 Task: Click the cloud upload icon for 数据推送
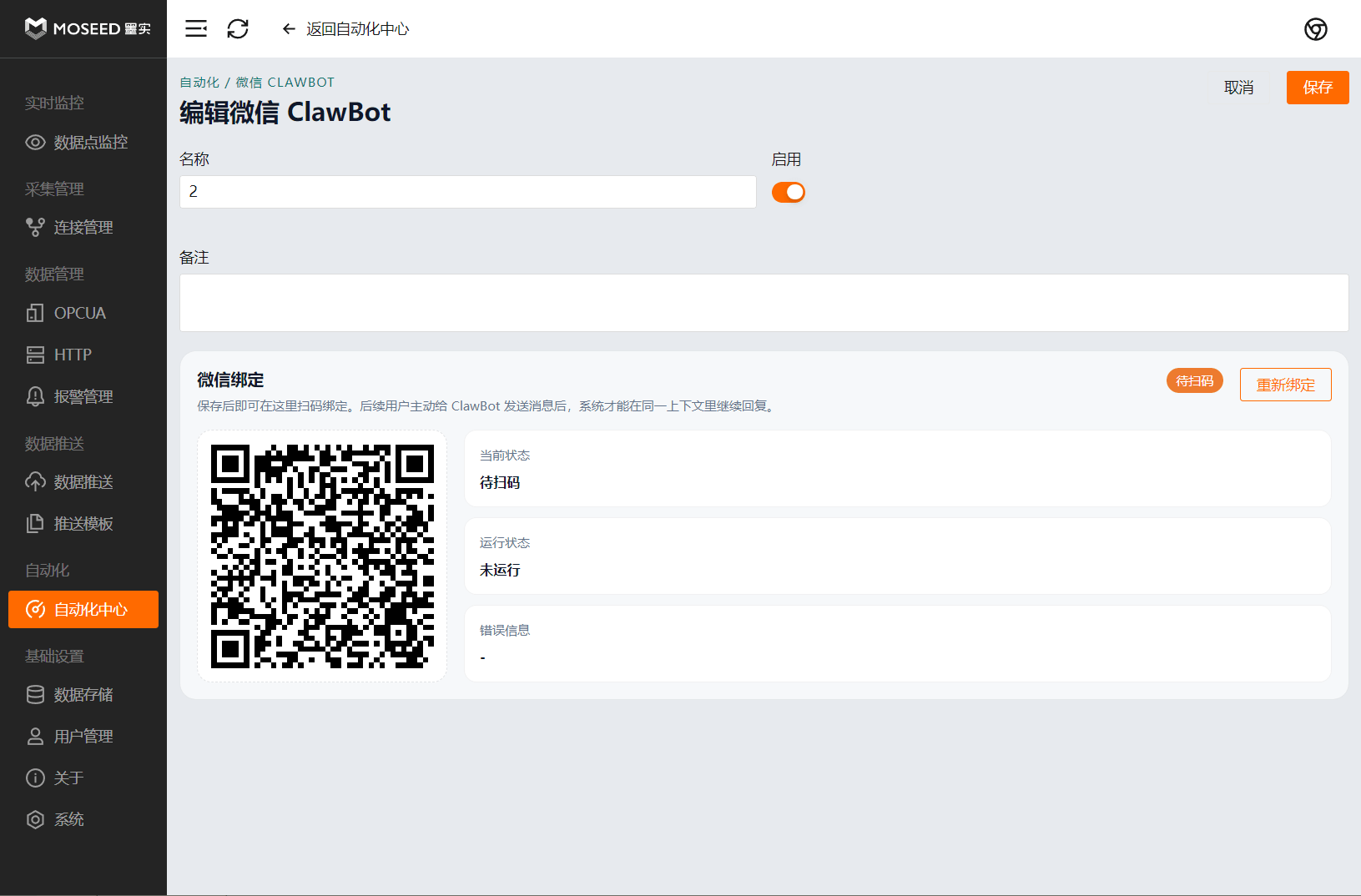pos(35,482)
